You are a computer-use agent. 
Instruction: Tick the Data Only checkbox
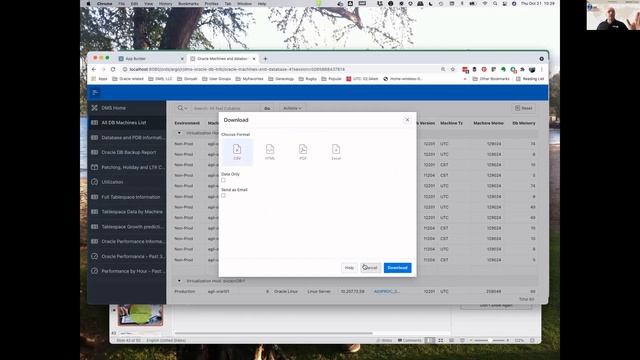click(x=223, y=180)
